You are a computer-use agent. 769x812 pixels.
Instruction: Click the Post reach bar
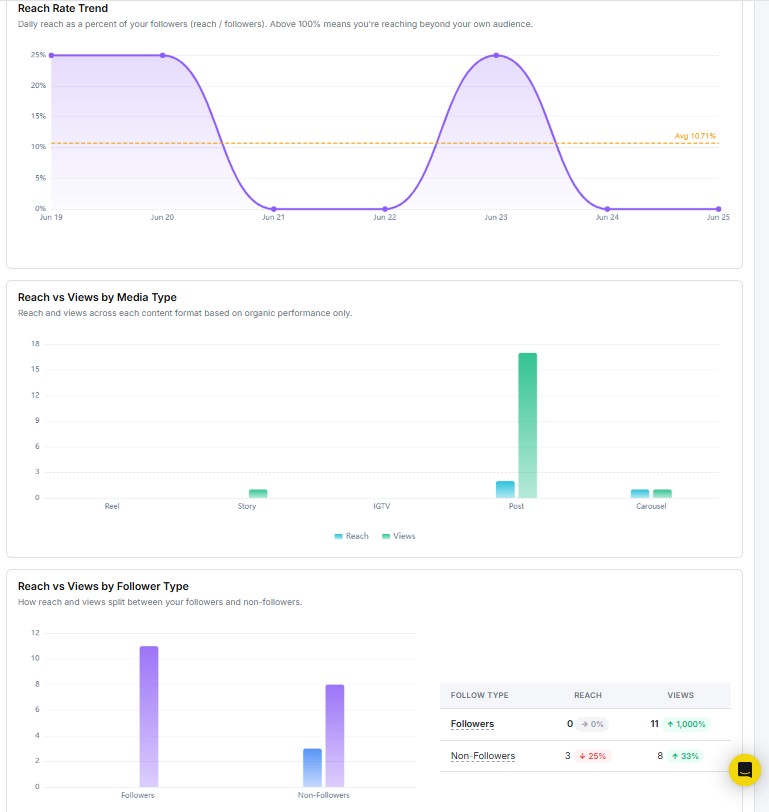(x=505, y=489)
